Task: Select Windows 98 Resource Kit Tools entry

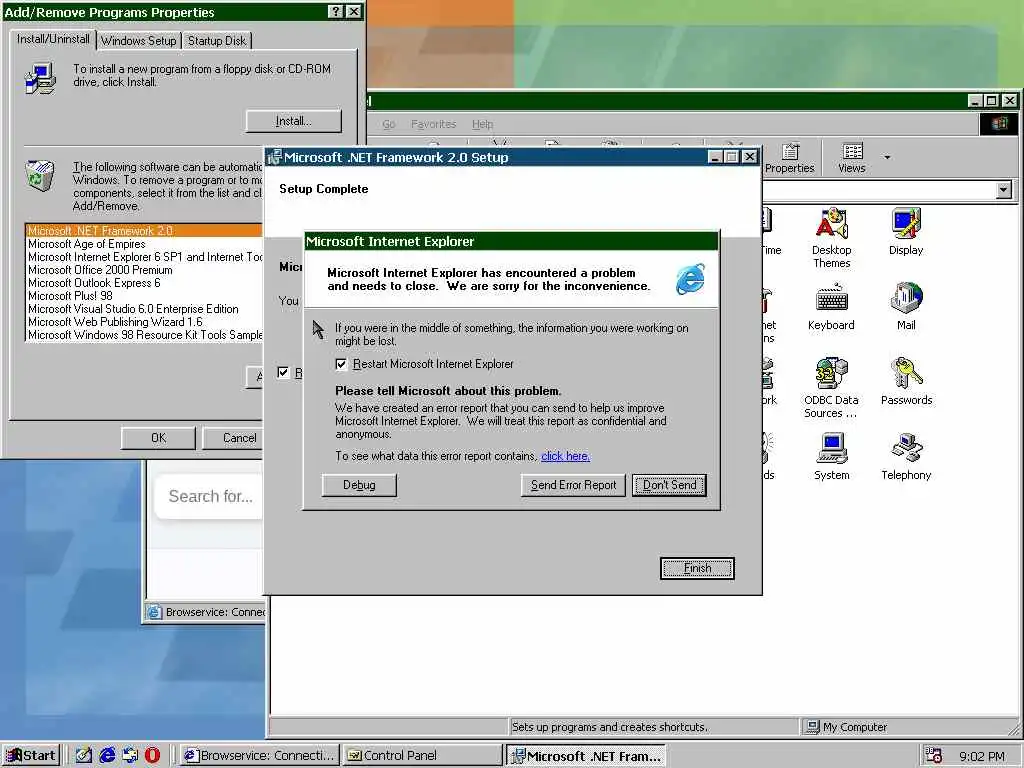Action: [144, 335]
